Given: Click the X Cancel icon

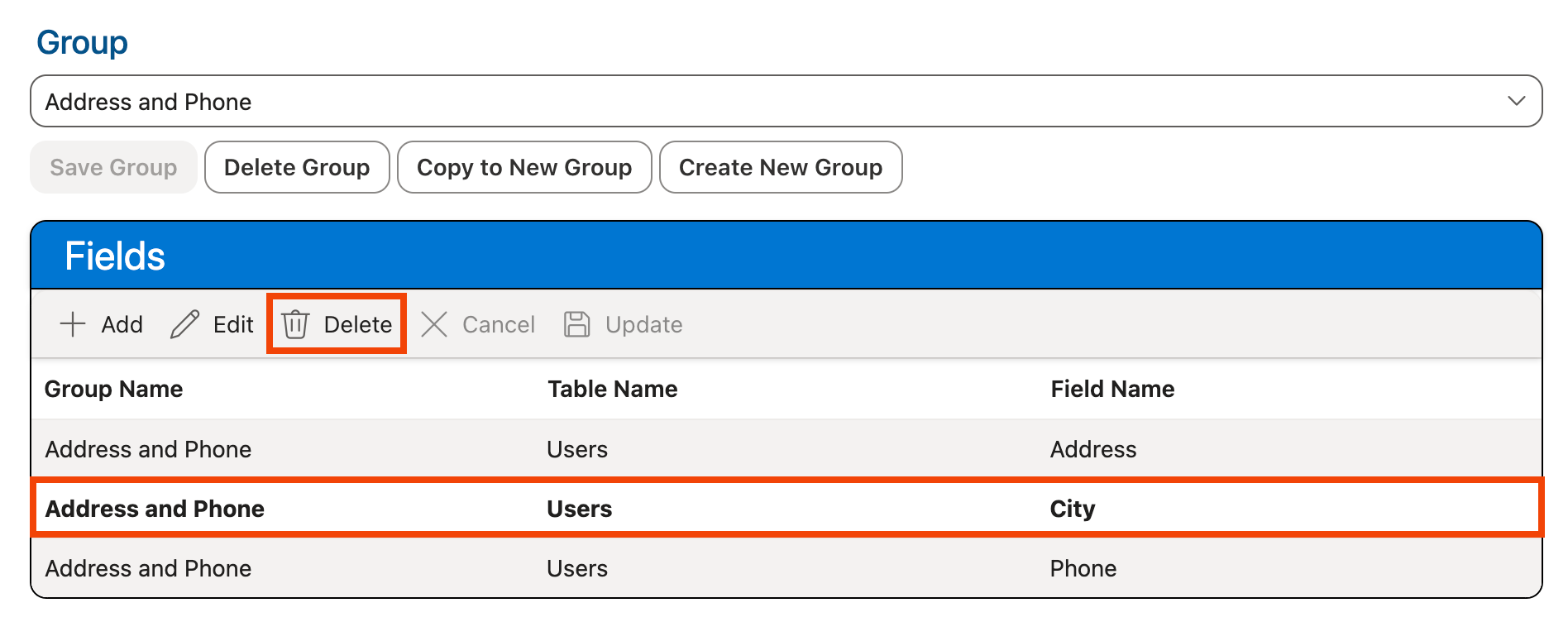Looking at the screenshot, I should click(434, 324).
